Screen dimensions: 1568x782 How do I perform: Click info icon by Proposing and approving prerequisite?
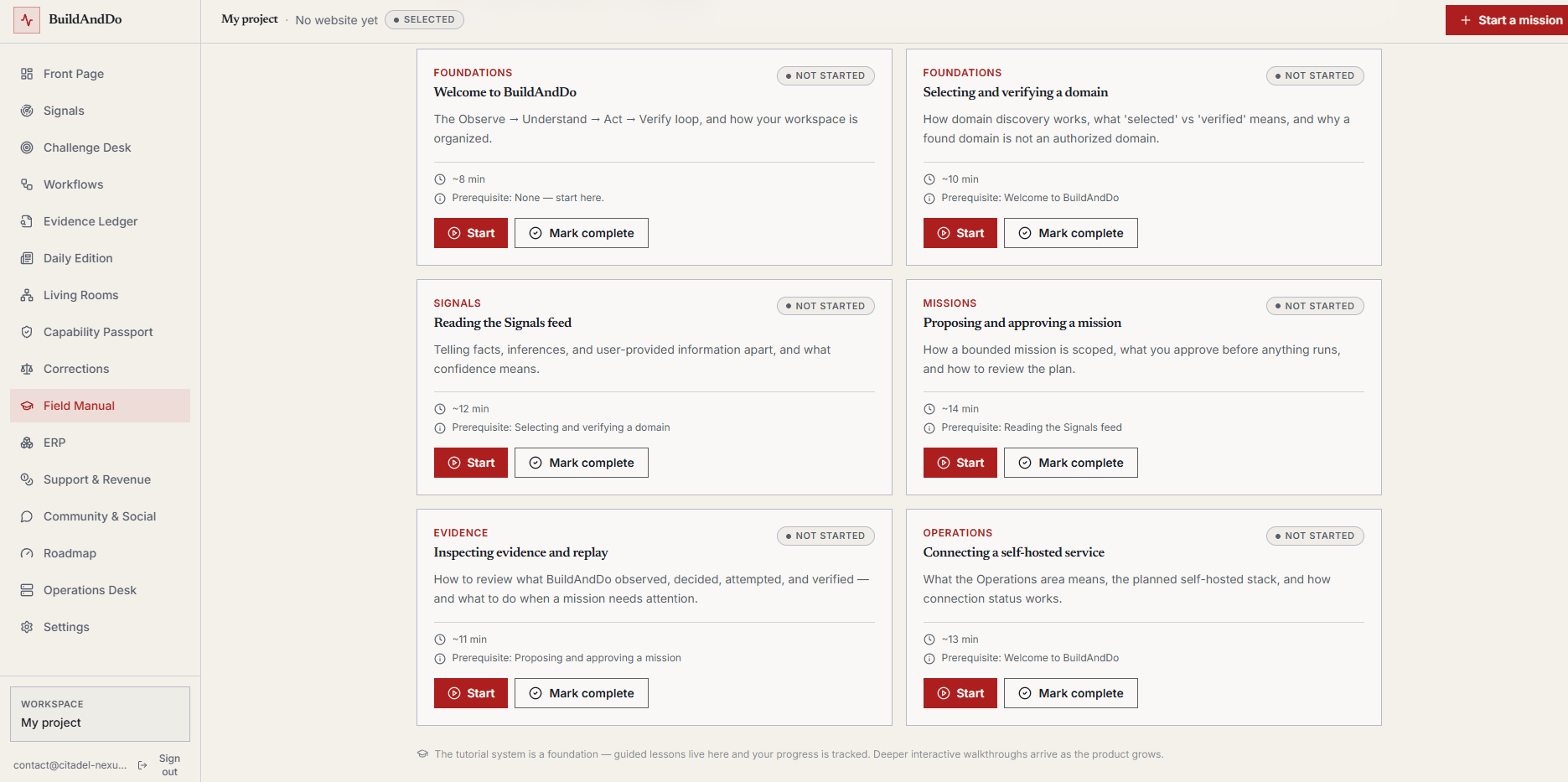pos(440,659)
